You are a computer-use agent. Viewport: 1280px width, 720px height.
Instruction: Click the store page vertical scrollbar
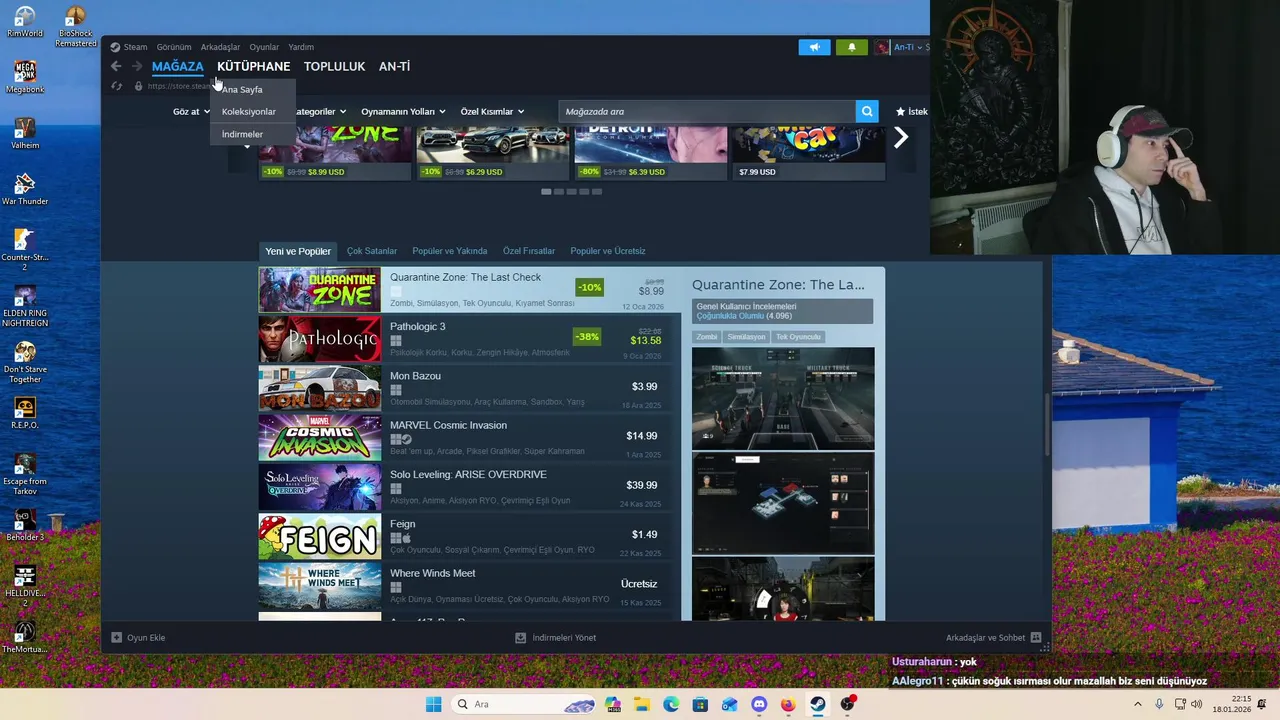tap(1047, 425)
